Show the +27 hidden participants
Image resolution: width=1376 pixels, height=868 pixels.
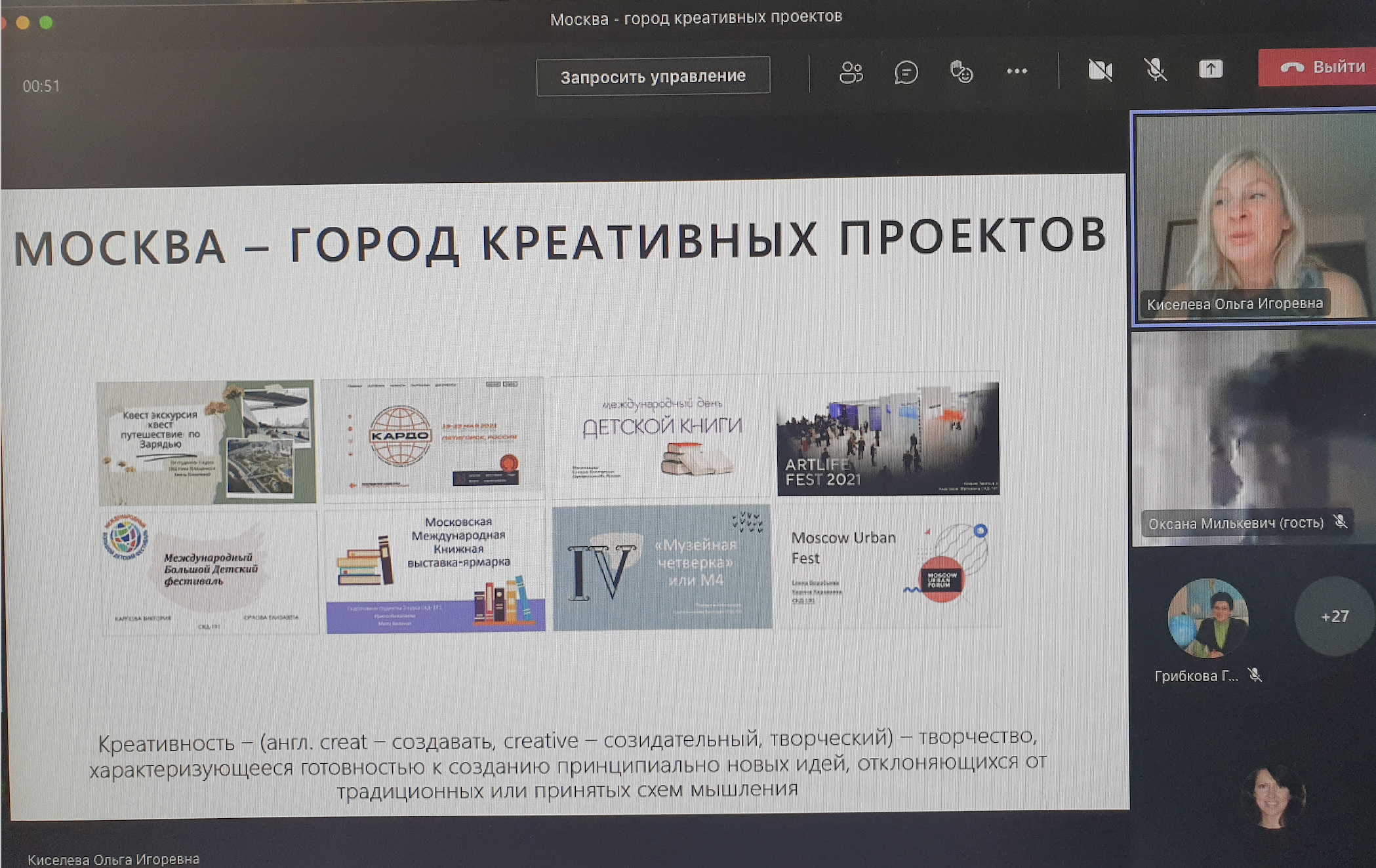point(1334,616)
